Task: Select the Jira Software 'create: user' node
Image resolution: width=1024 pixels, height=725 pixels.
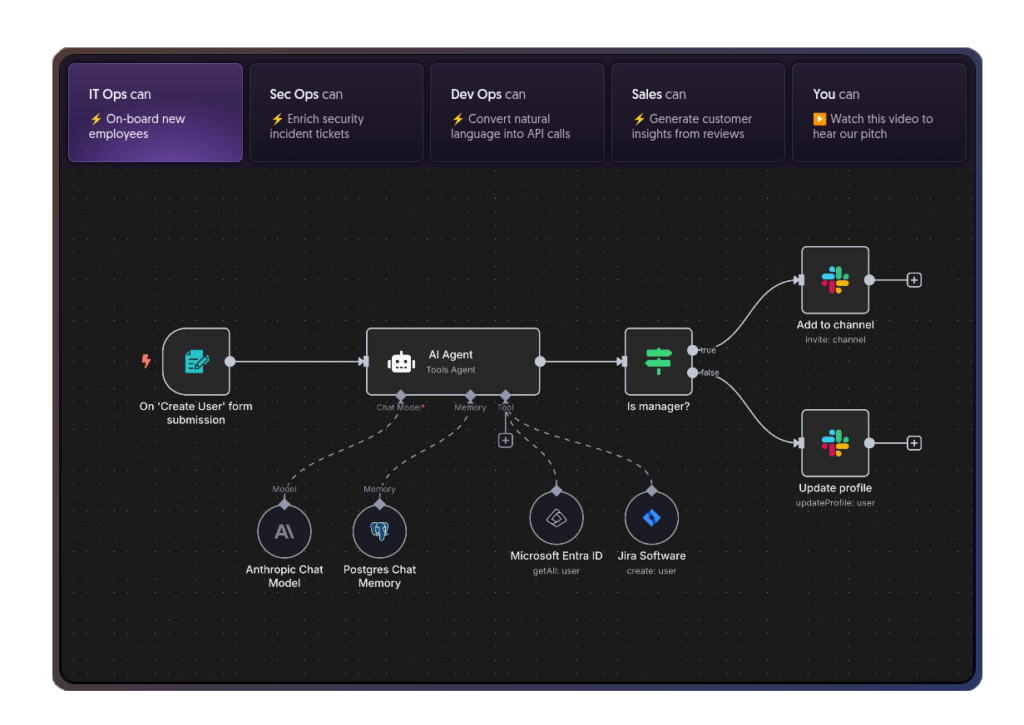Action: (x=651, y=517)
